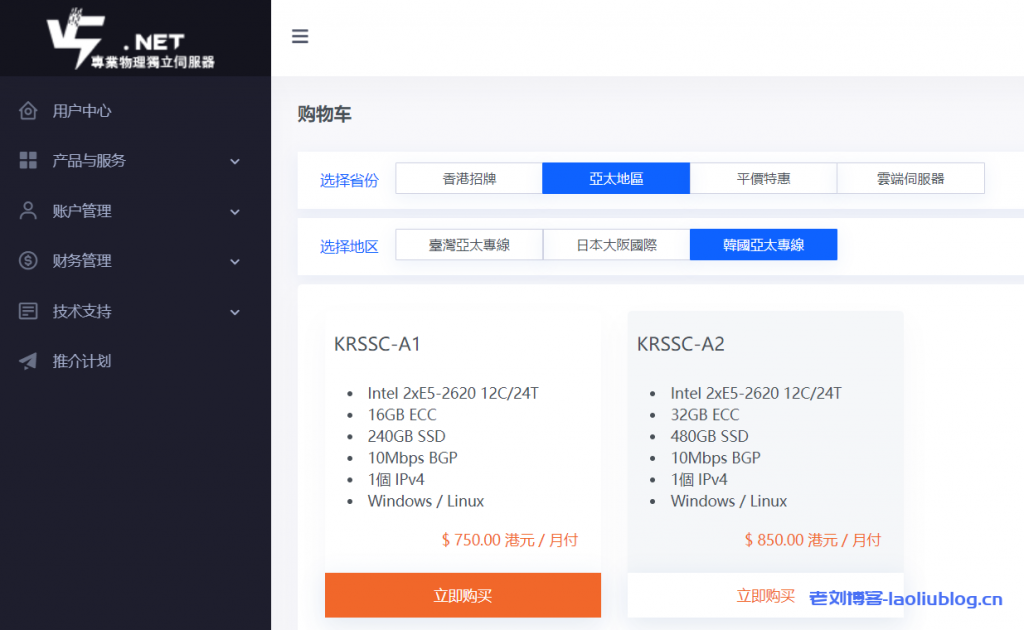Click the hamburger menu icon
1024x630 pixels.
pyautogui.click(x=300, y=35)
